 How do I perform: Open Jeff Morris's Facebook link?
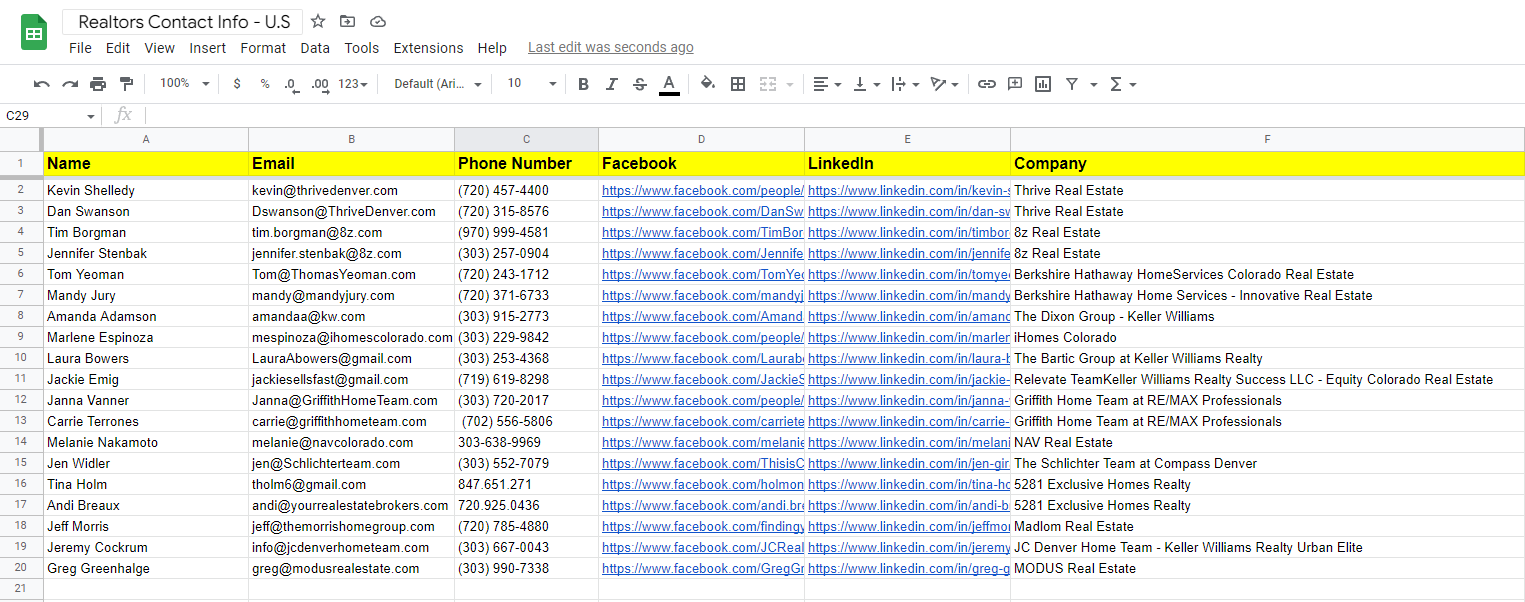[702, 526]
